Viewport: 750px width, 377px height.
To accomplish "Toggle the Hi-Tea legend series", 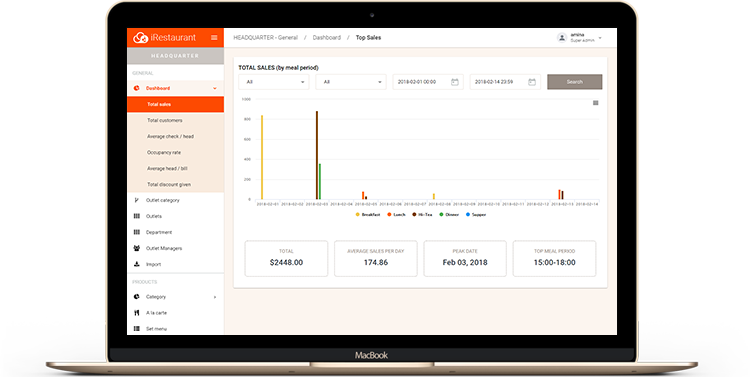I will pyautogui.click(x=422, y=215).
